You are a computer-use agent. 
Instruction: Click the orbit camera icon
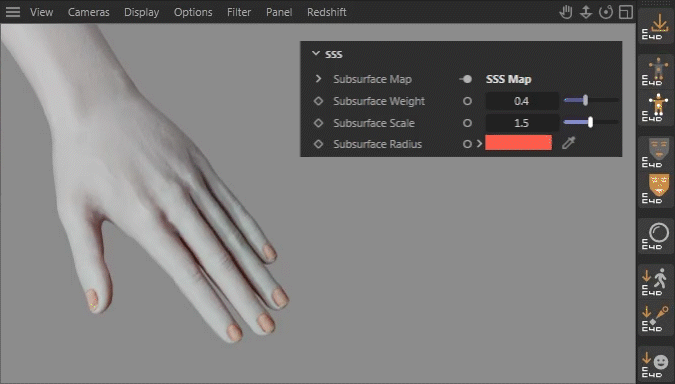pos(606,12)
